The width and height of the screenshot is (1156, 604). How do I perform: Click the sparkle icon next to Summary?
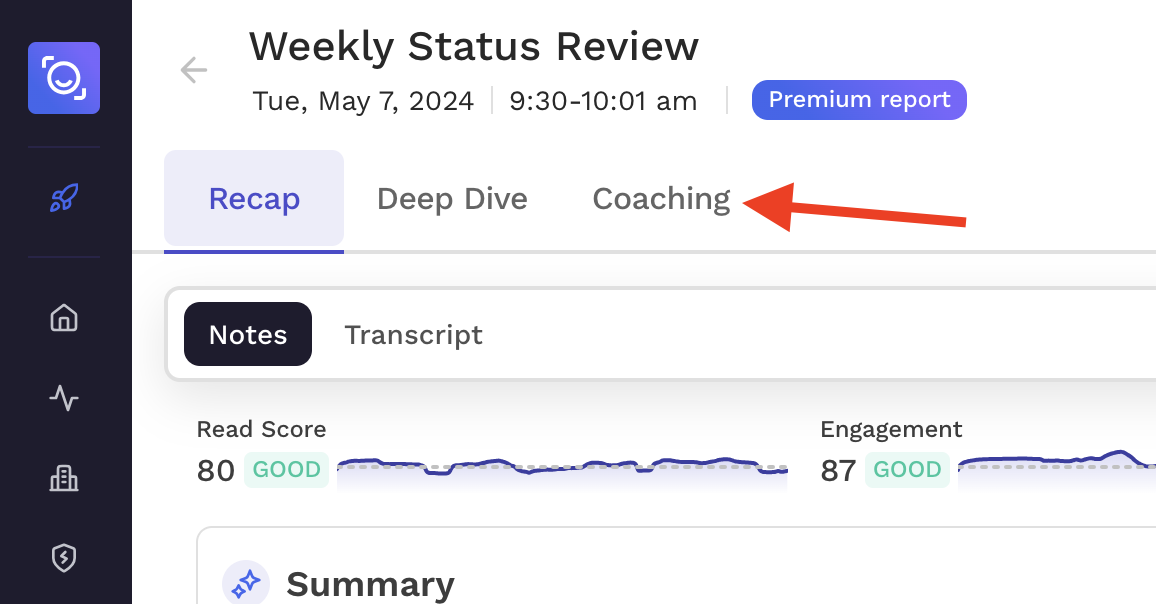click(246, 584)
